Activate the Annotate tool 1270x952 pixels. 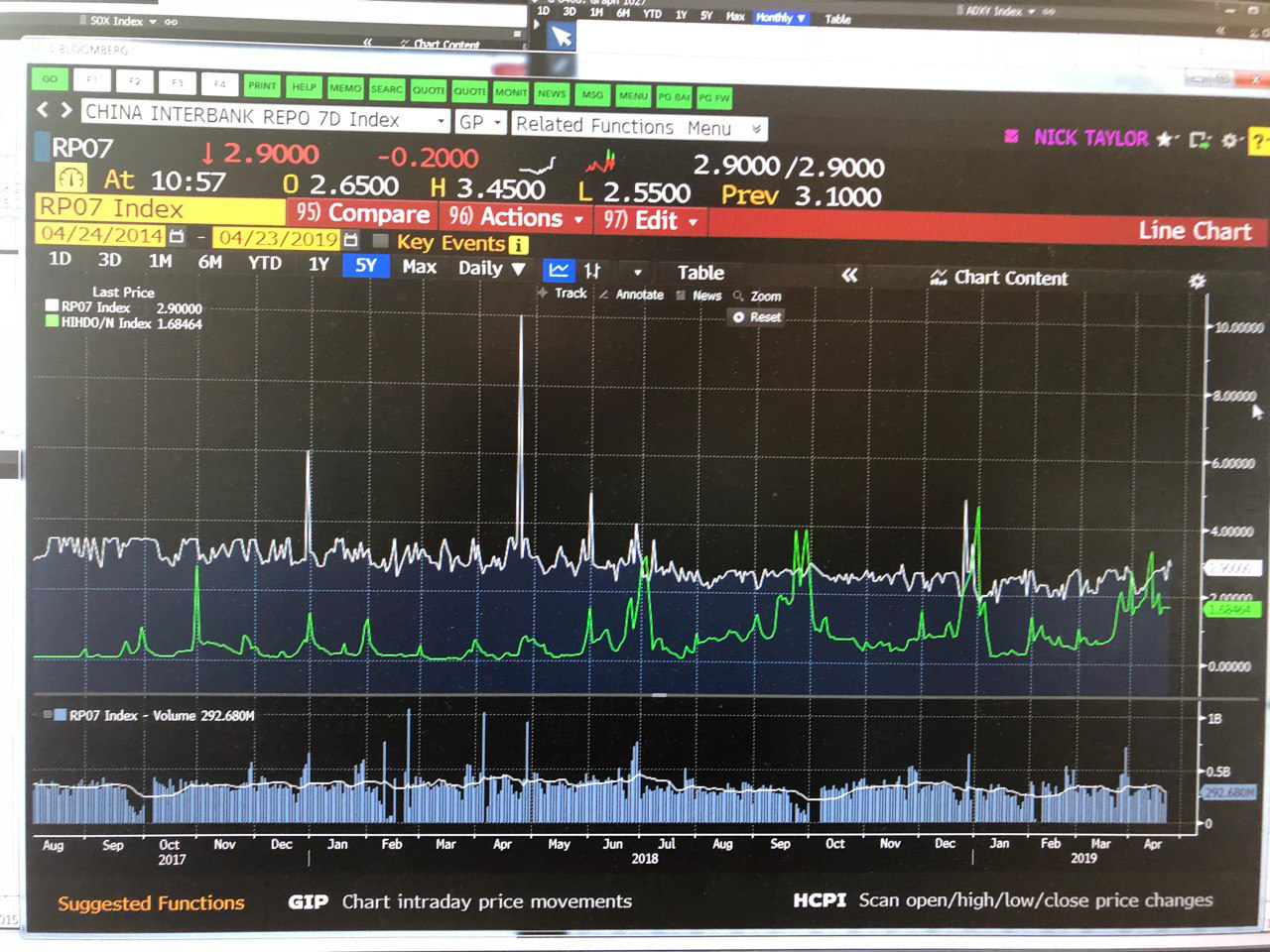(631, 295)
